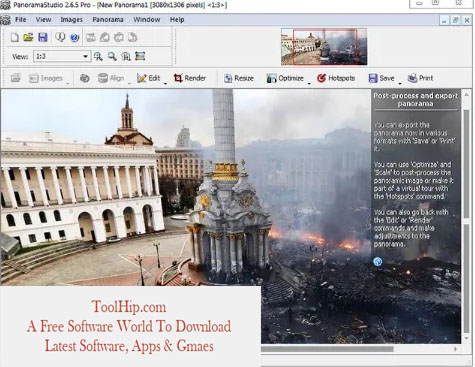Click the fit-to-window view icon
The height and width of the screenshot is (367, 475).
140,56
